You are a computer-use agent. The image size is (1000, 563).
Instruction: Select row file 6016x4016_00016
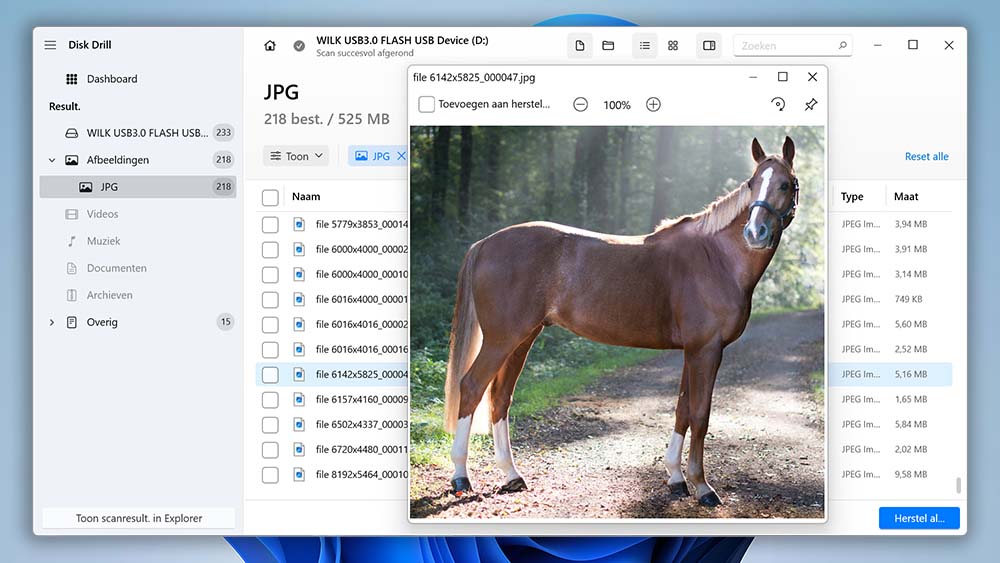click(604, 349)
